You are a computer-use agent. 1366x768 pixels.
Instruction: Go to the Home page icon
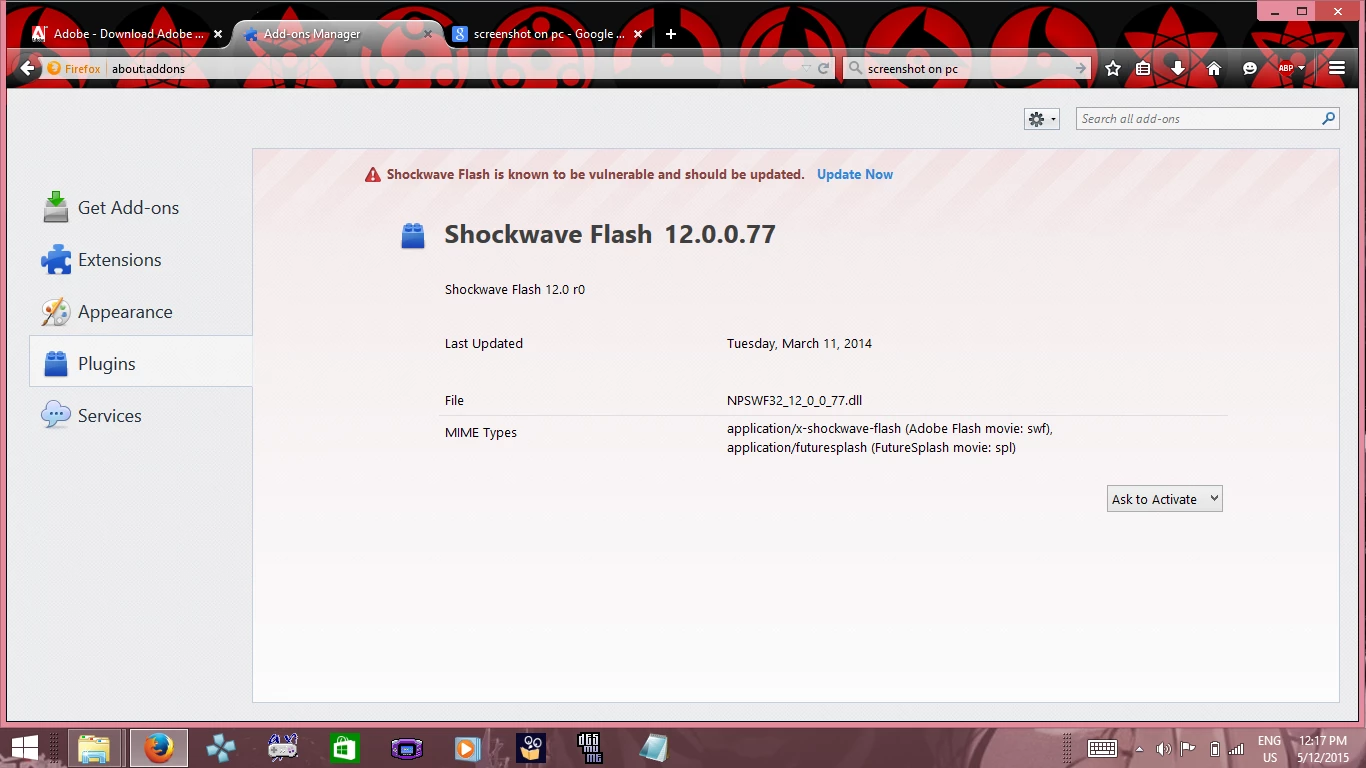click(1214, 69)
